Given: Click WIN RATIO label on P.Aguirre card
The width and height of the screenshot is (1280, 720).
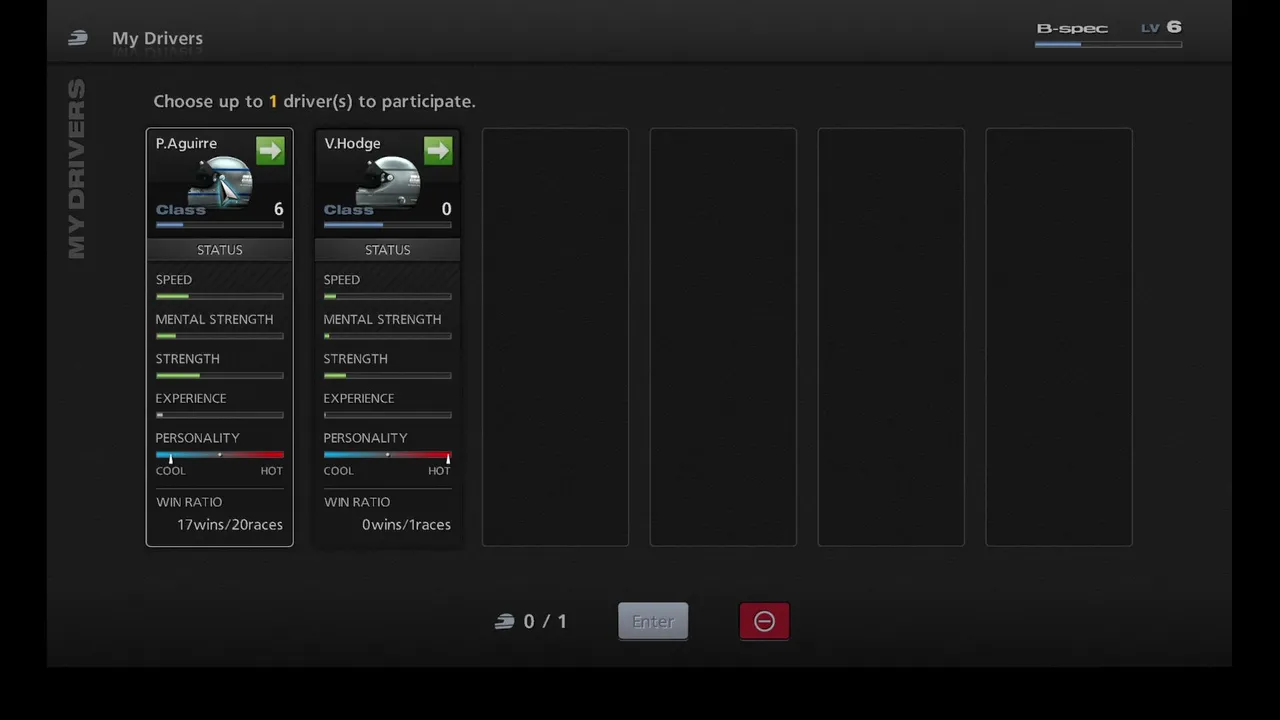Looking at the screenshot, I should click(189, 502).
